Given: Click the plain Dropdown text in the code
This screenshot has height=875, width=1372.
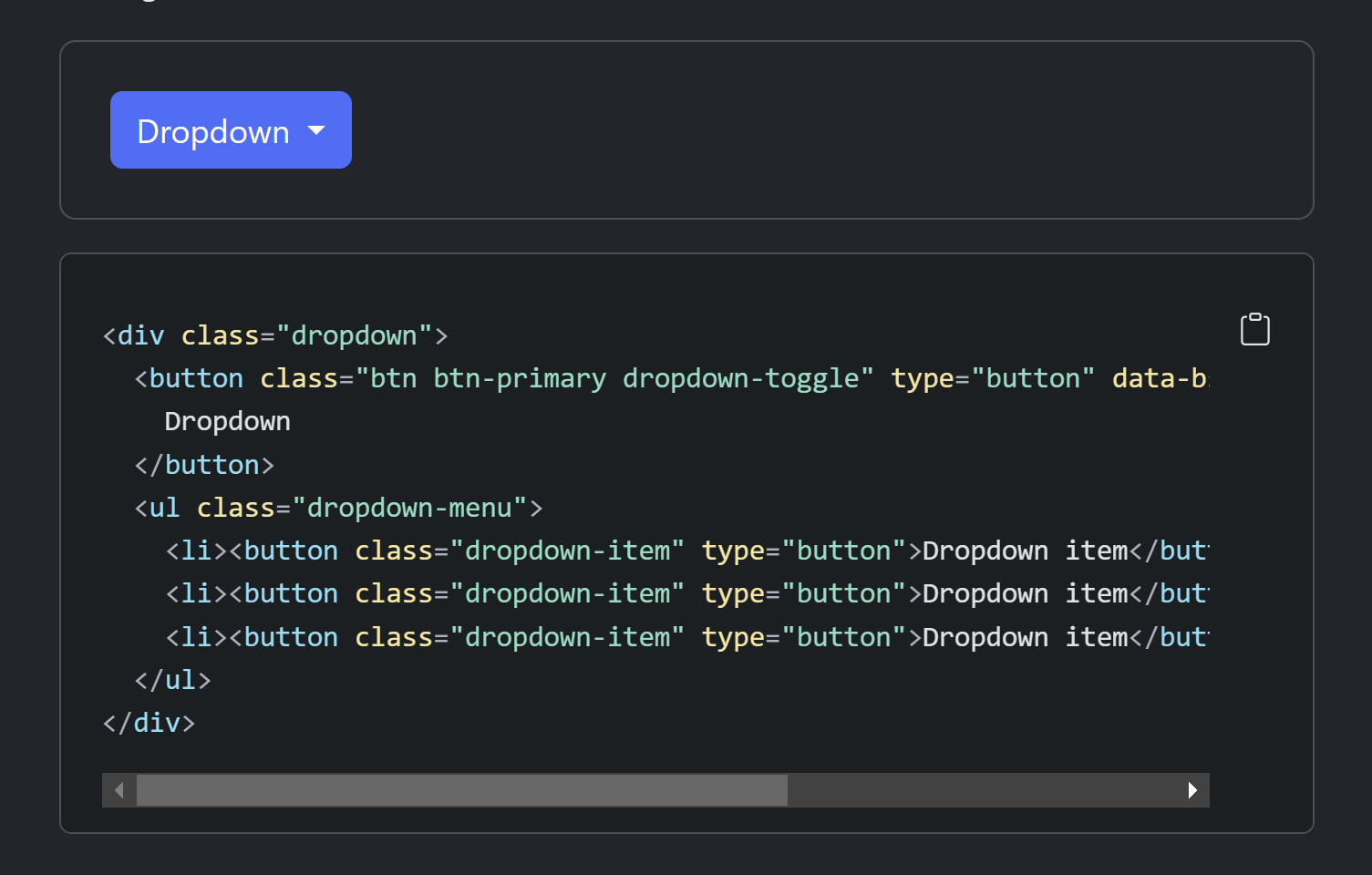Looking at the screenshot, I should coord(227,421).
